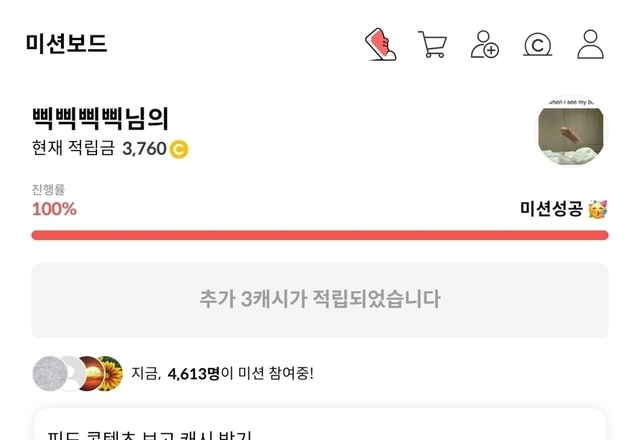The image size is (640, 440).
Task: Click the gold coin beside 3,760
Action: 179,150
